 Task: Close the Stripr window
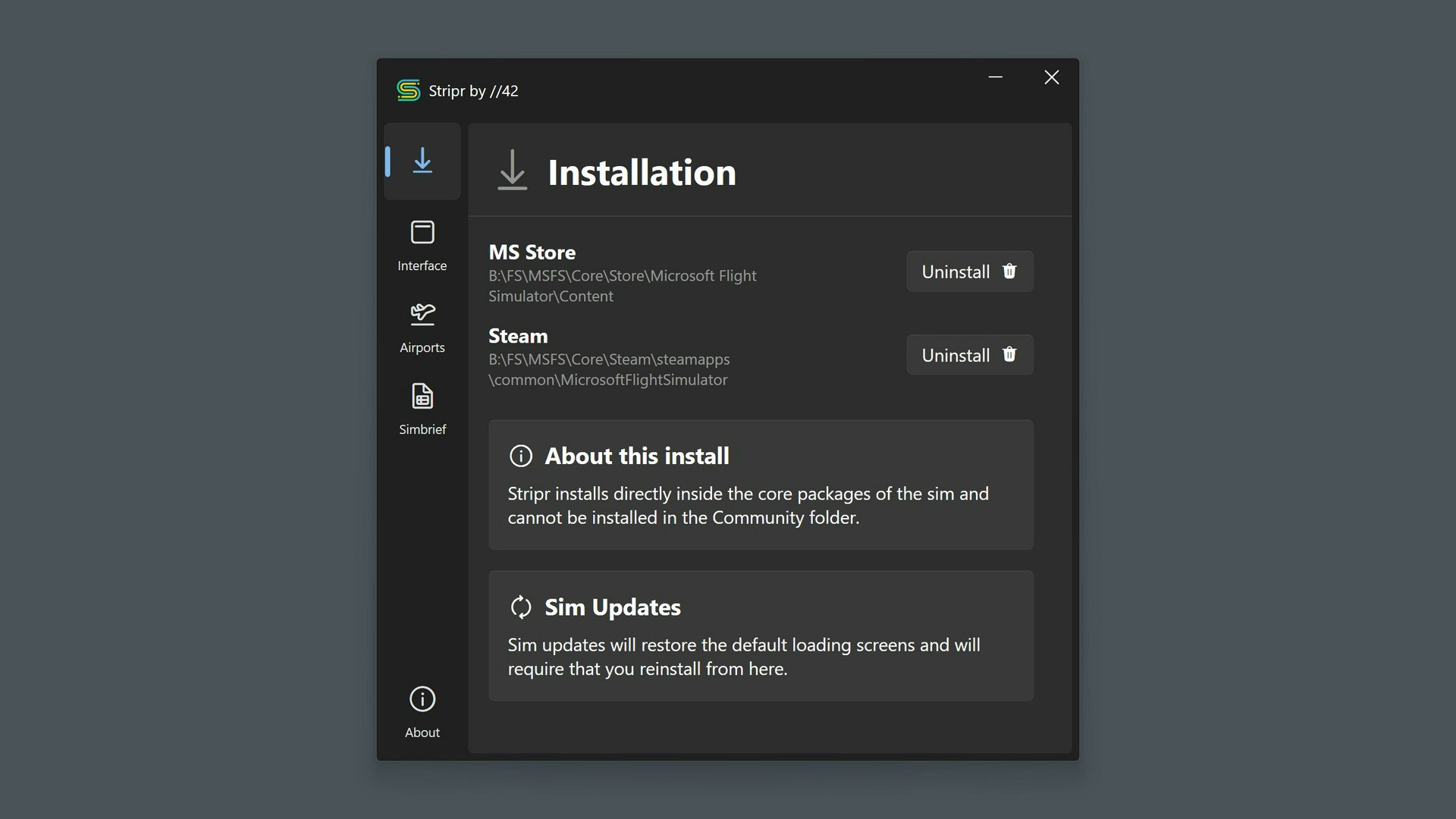click(x=1052, y=77)
